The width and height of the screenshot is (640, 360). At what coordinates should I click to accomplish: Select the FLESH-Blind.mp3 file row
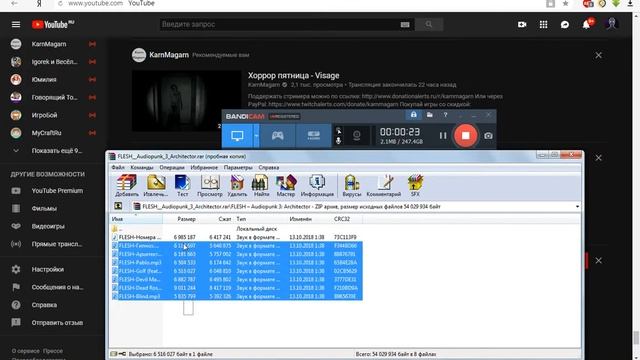[236, 296]
